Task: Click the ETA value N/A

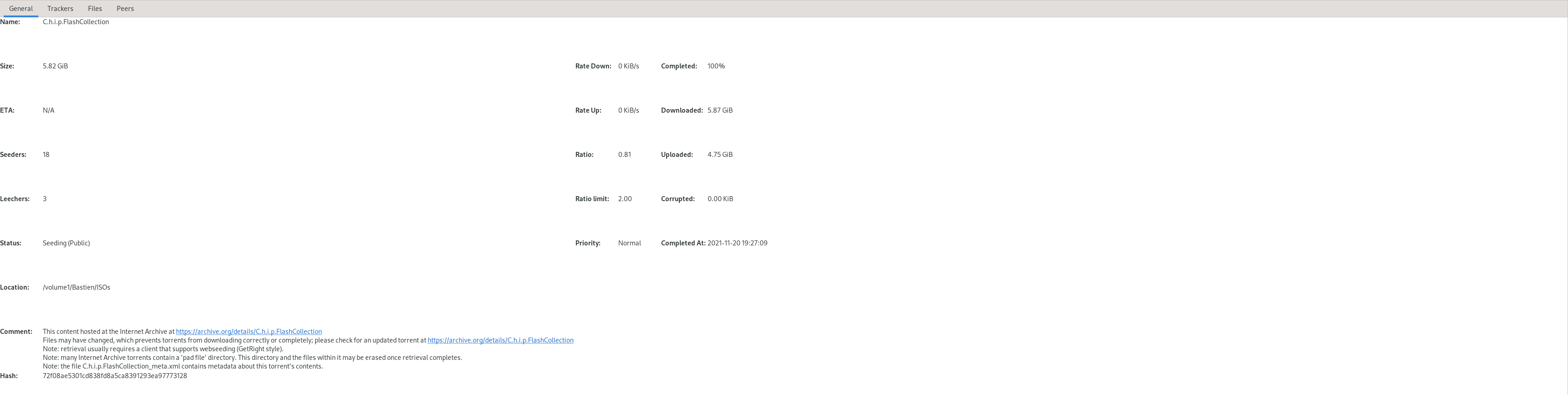Action: tap(49, 111)
